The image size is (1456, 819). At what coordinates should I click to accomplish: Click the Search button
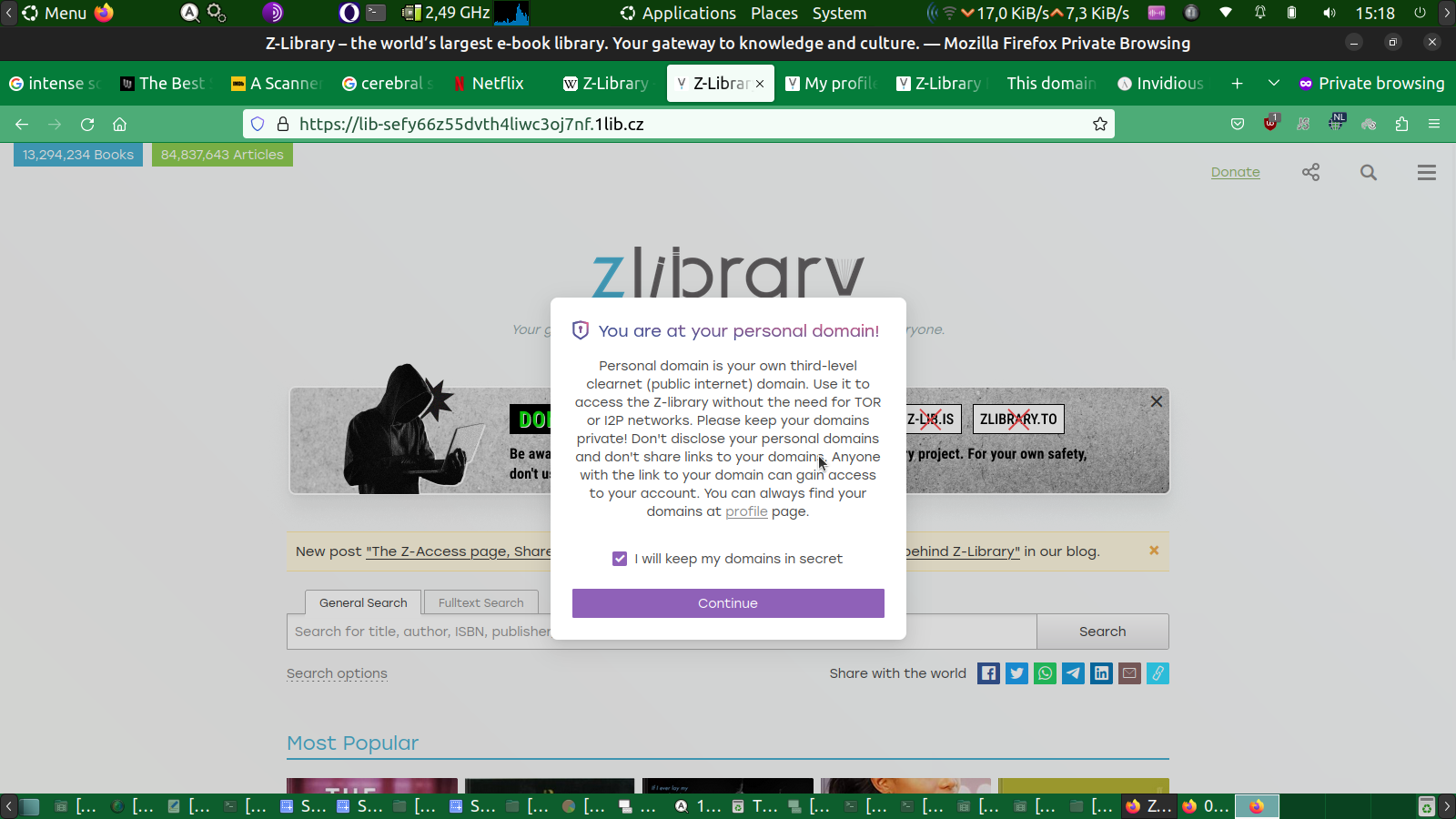pos(1103,632)
